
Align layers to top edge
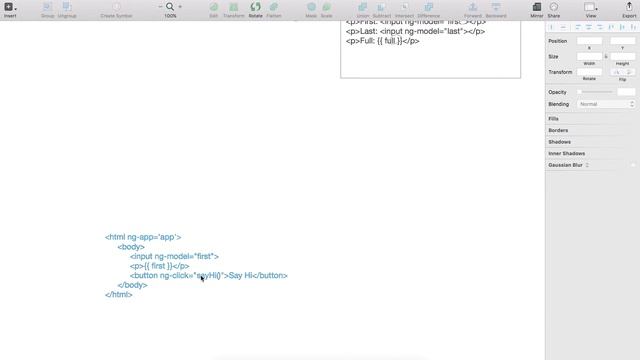point(611,27)
